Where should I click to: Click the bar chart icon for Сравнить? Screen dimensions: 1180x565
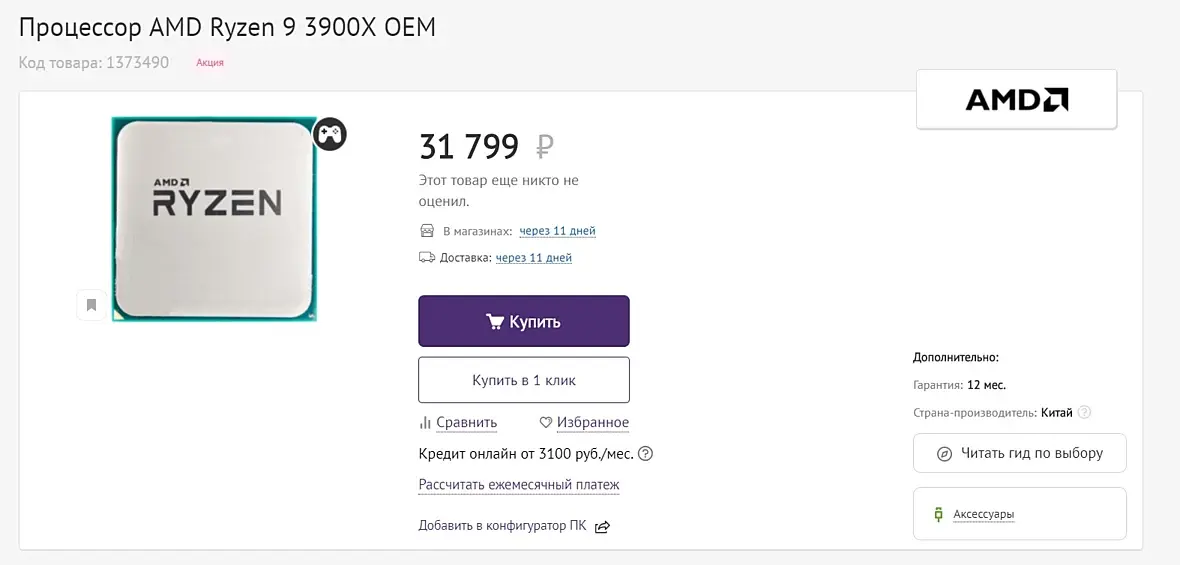425,423
